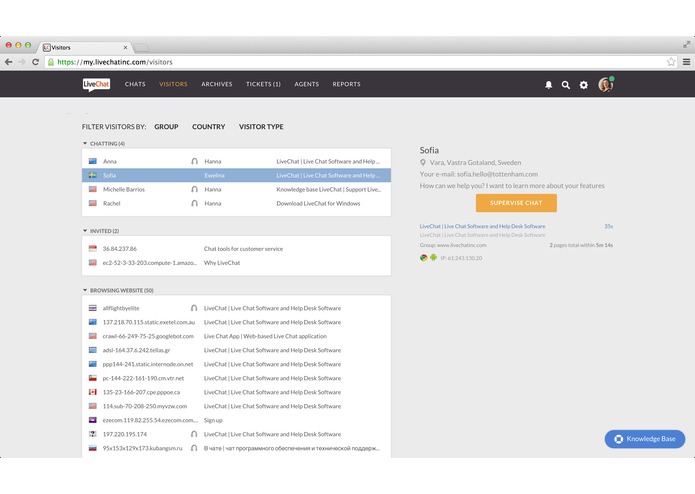
Task: Select visitor allflightbyelite
Action: pyautogui.click(x=236, y=308)
